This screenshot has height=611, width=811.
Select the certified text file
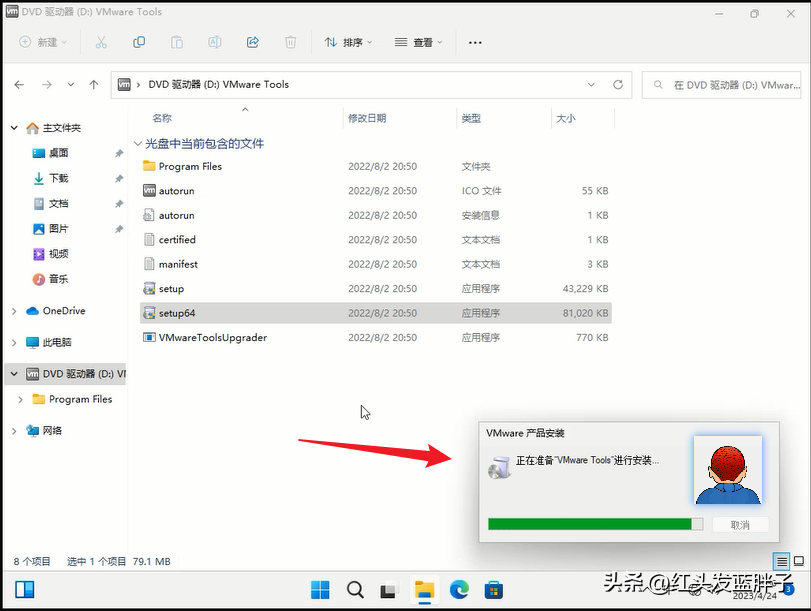coord(376,240)
